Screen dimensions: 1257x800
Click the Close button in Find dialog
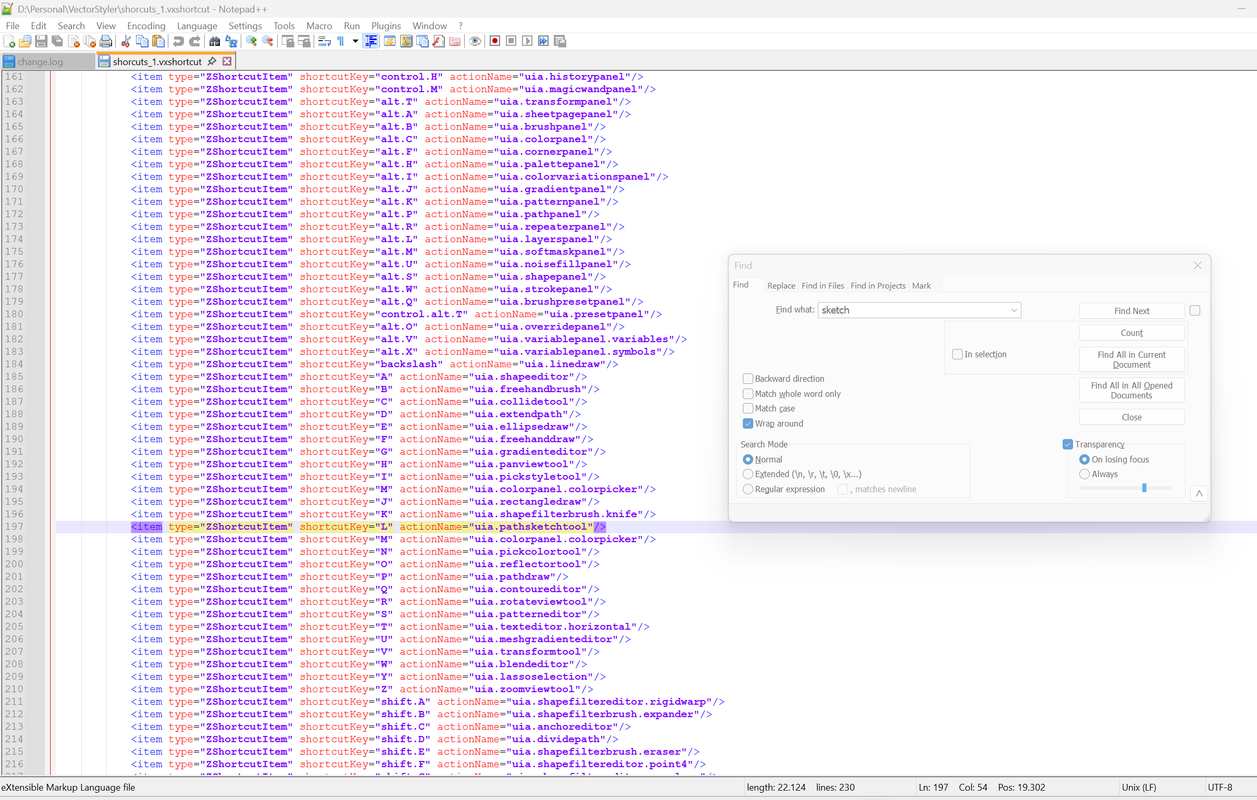point(1132,417)
